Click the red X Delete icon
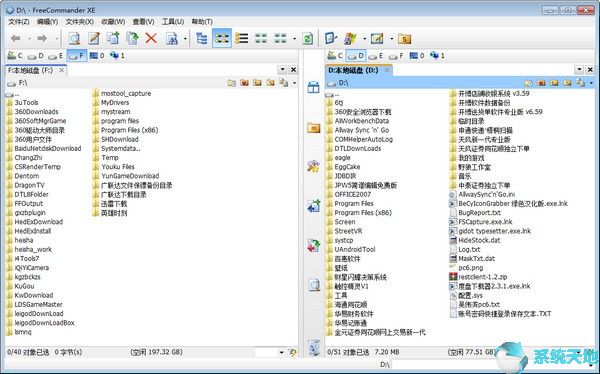The width and height of the screenshot is (600, 374). 152,38
